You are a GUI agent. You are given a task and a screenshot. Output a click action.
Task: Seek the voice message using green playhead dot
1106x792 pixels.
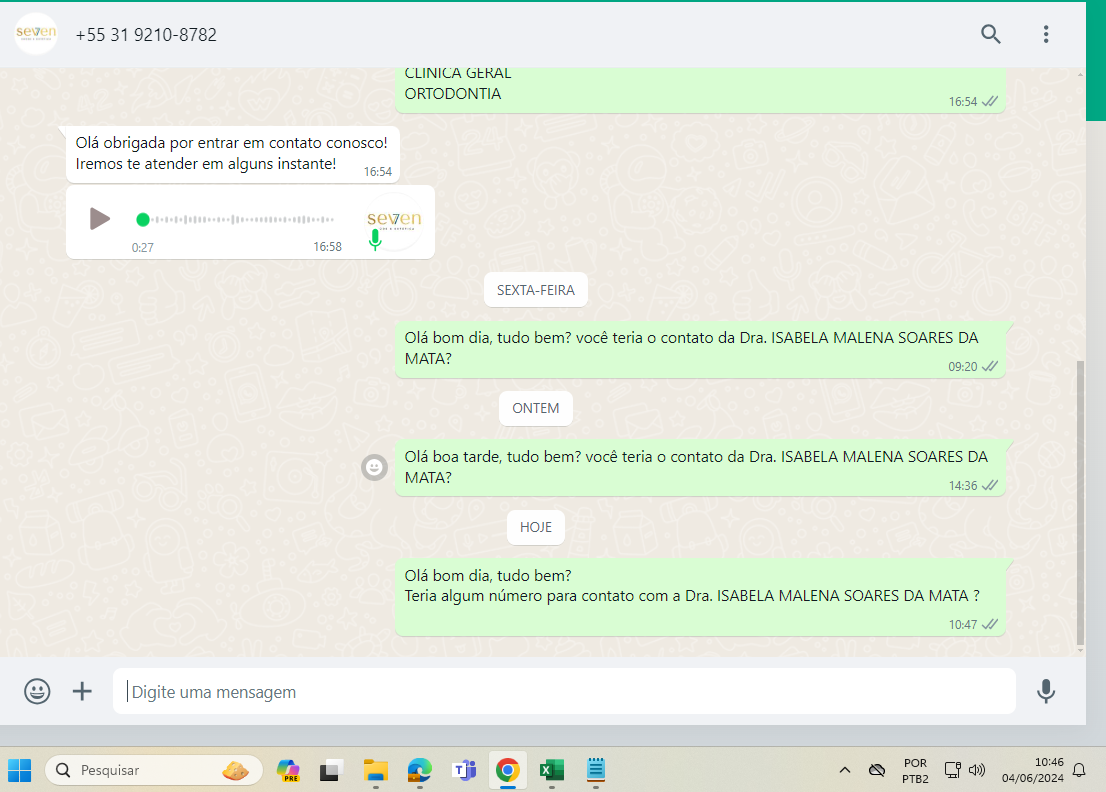click(142, 220)
